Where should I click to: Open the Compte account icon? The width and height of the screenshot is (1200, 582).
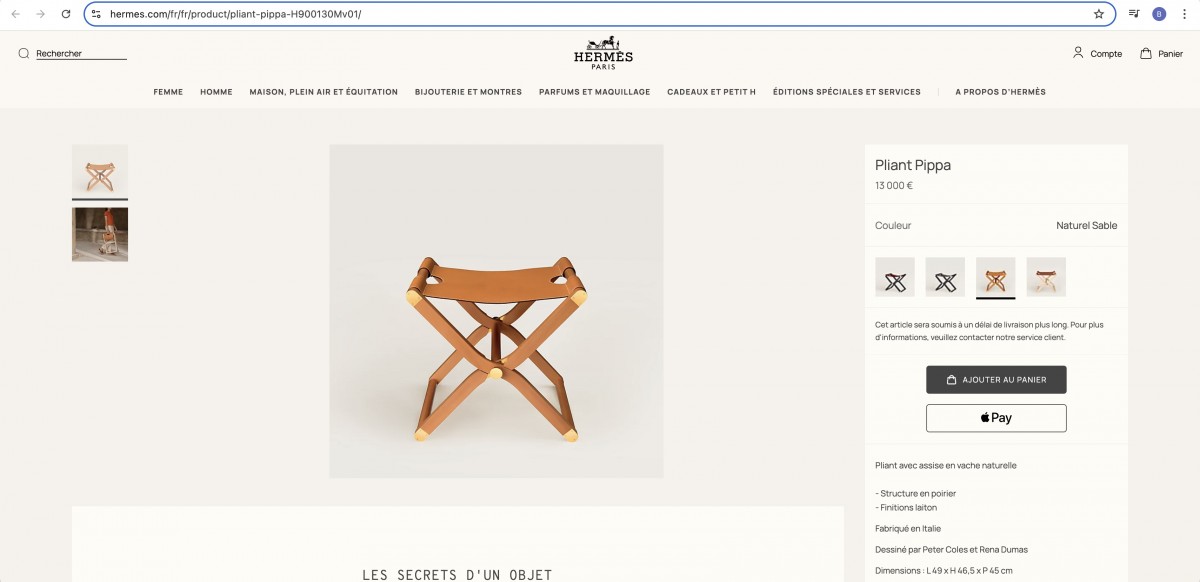[x=1078, y=52]
